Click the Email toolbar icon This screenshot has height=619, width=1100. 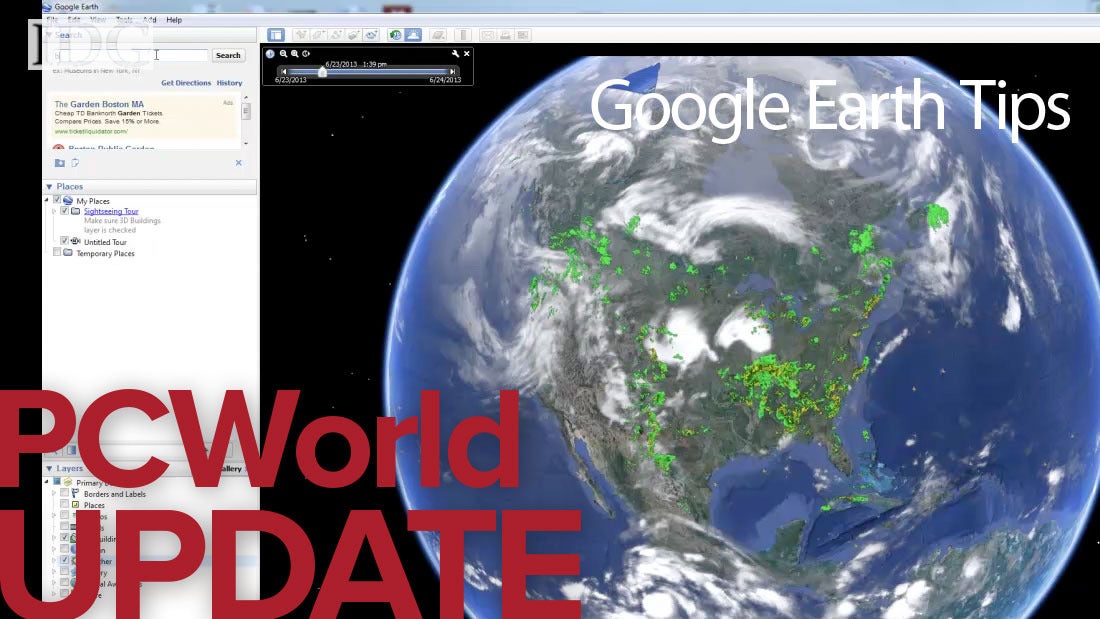click(488, 35)
